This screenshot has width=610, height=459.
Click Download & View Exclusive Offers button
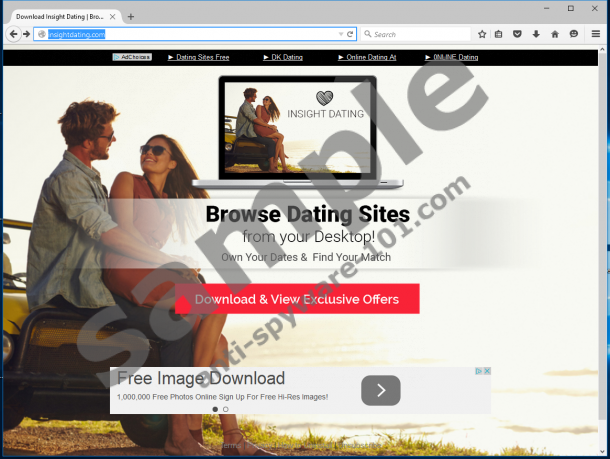pyautogui.click(x=297, y=299)
